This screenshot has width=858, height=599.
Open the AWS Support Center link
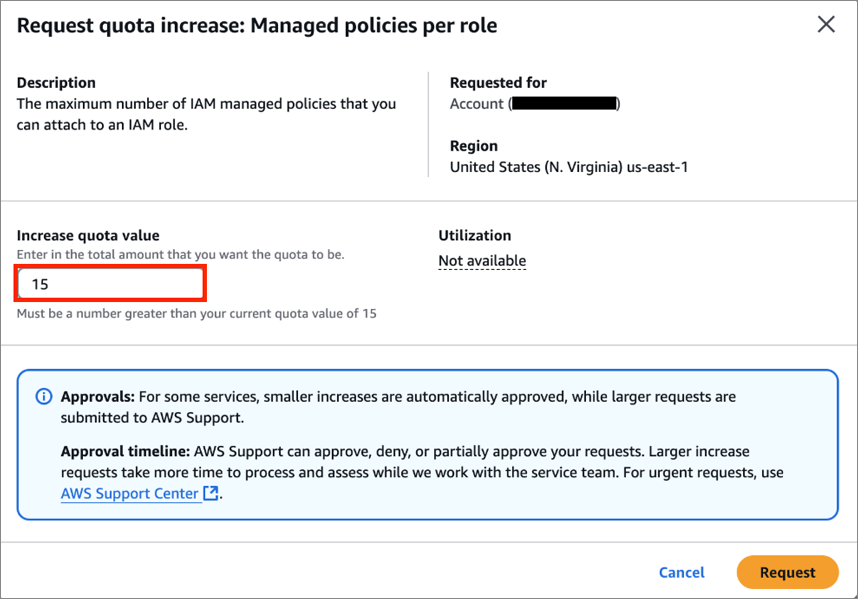pyautogui.click(x=130, y=494)
